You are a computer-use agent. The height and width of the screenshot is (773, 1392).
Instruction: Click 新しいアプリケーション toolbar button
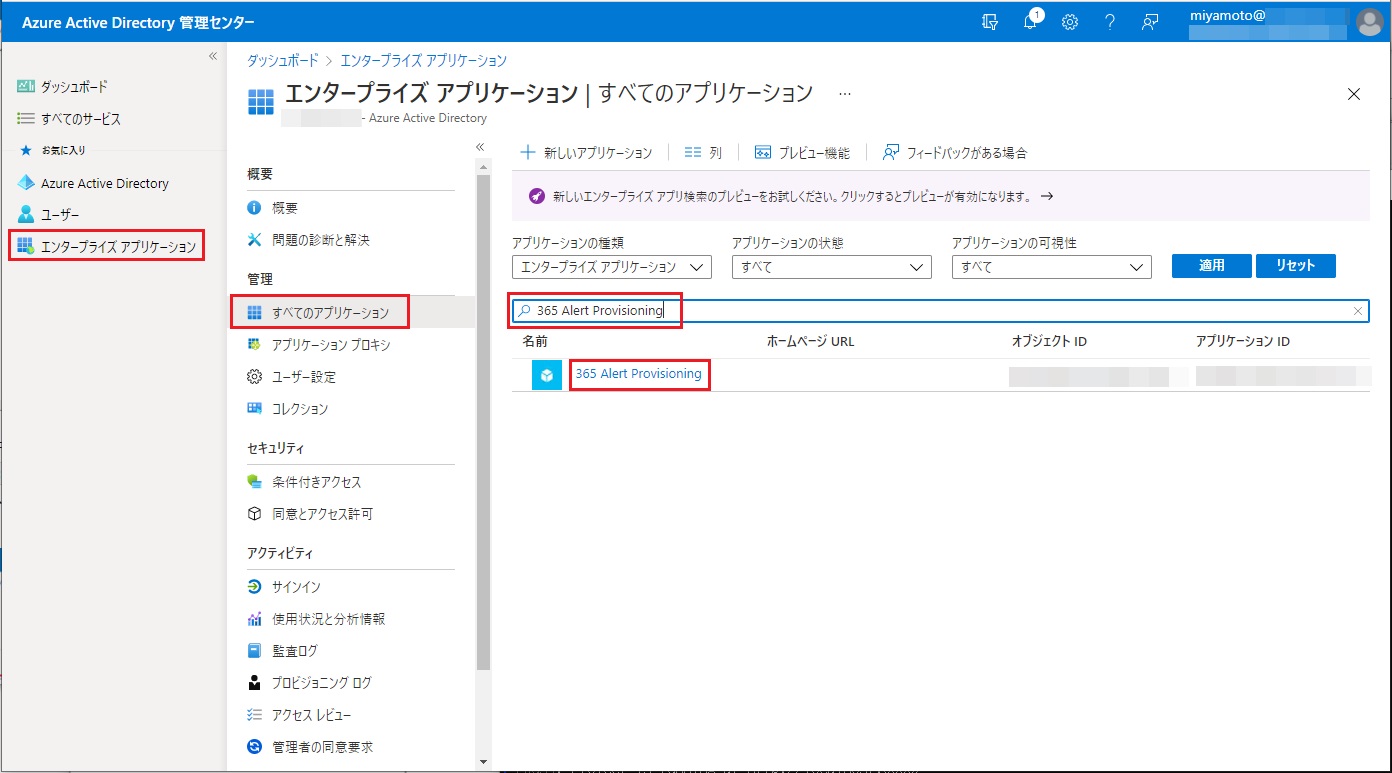pyautogui.click(x=587, y=153)
